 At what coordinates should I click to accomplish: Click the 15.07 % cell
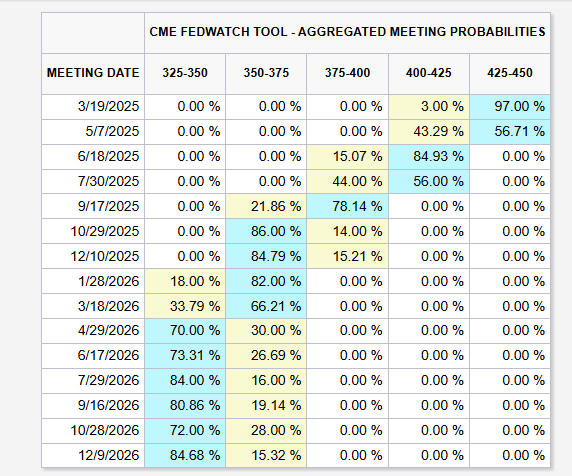[347, 156]
